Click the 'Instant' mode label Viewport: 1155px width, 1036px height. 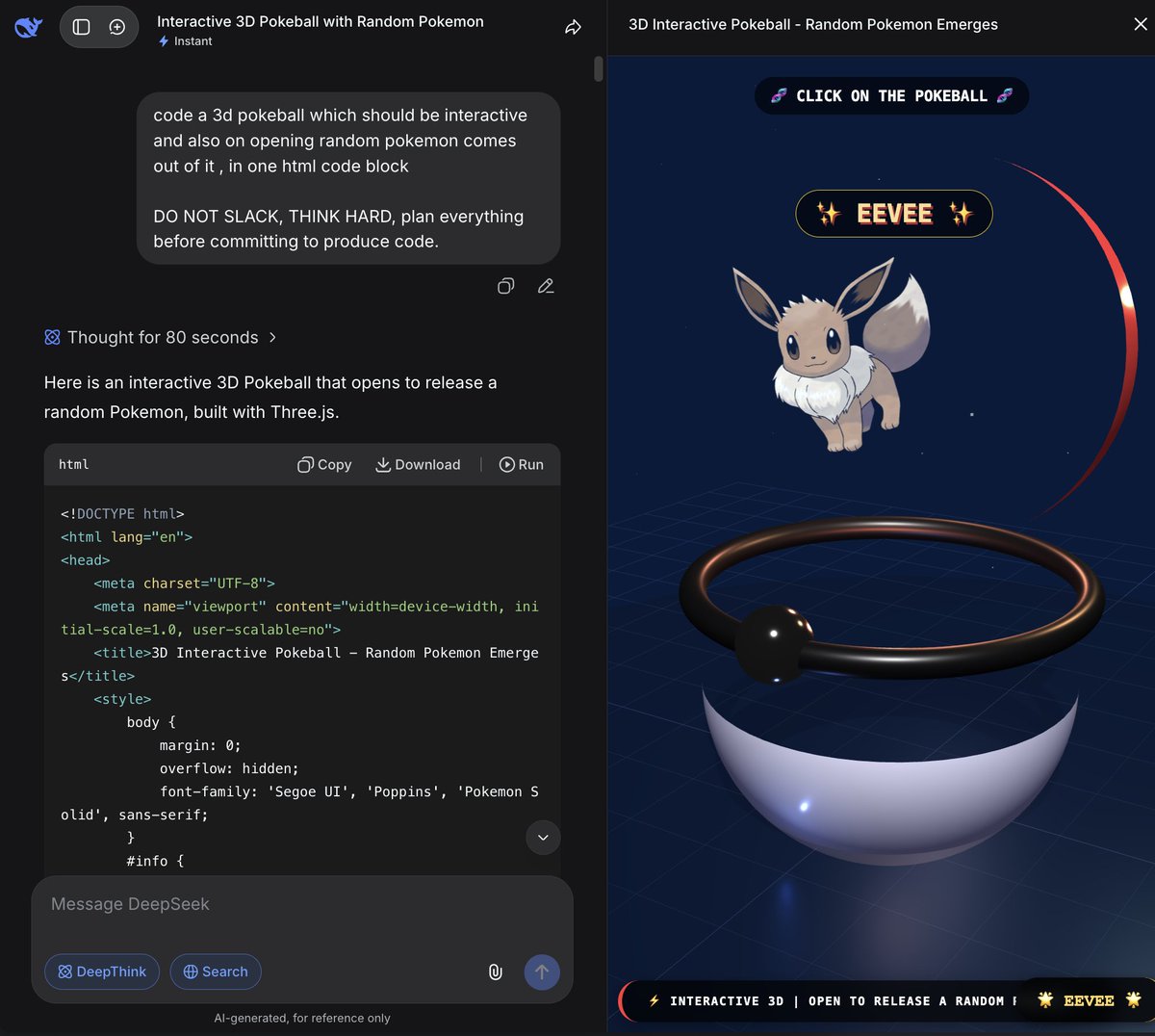coord(185,41)
